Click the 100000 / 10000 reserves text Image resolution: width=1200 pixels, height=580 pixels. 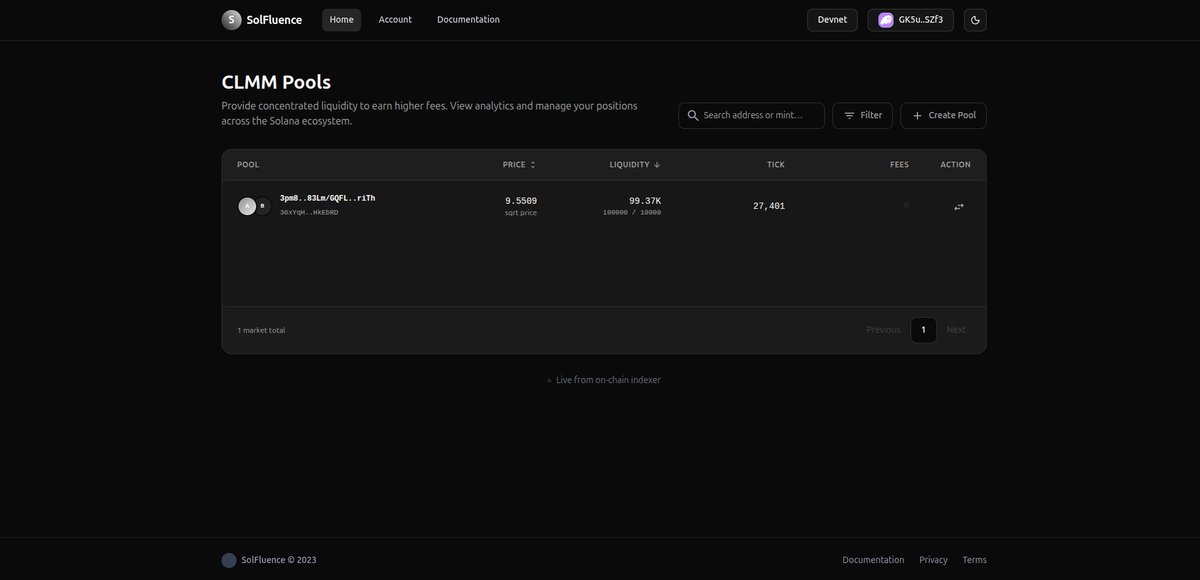coord(632,213)
